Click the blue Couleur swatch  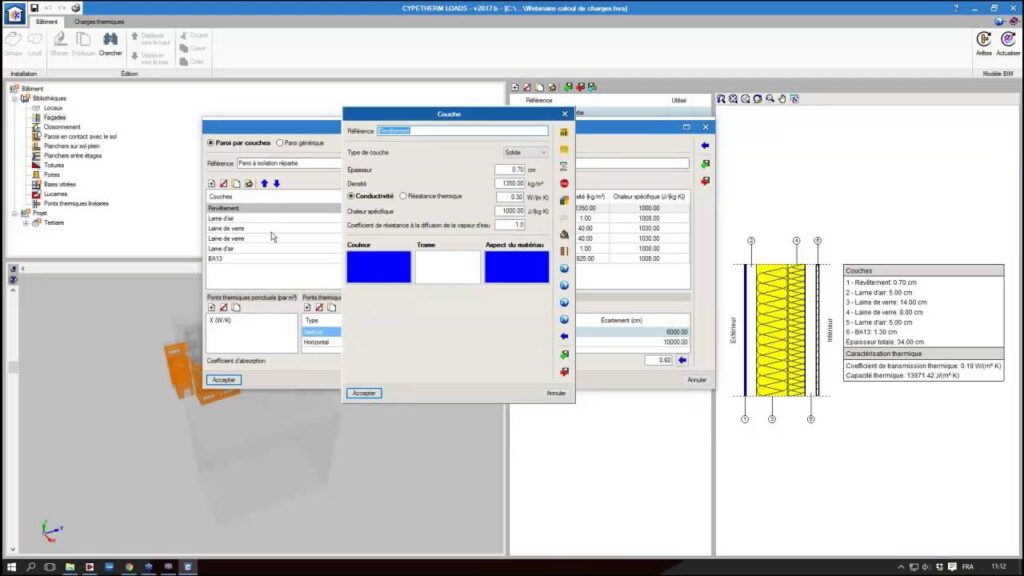click(378, 267)
